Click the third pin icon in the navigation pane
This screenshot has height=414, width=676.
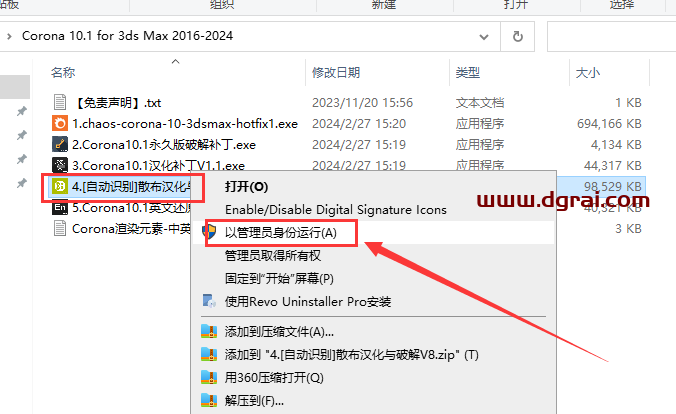[22, 160]
